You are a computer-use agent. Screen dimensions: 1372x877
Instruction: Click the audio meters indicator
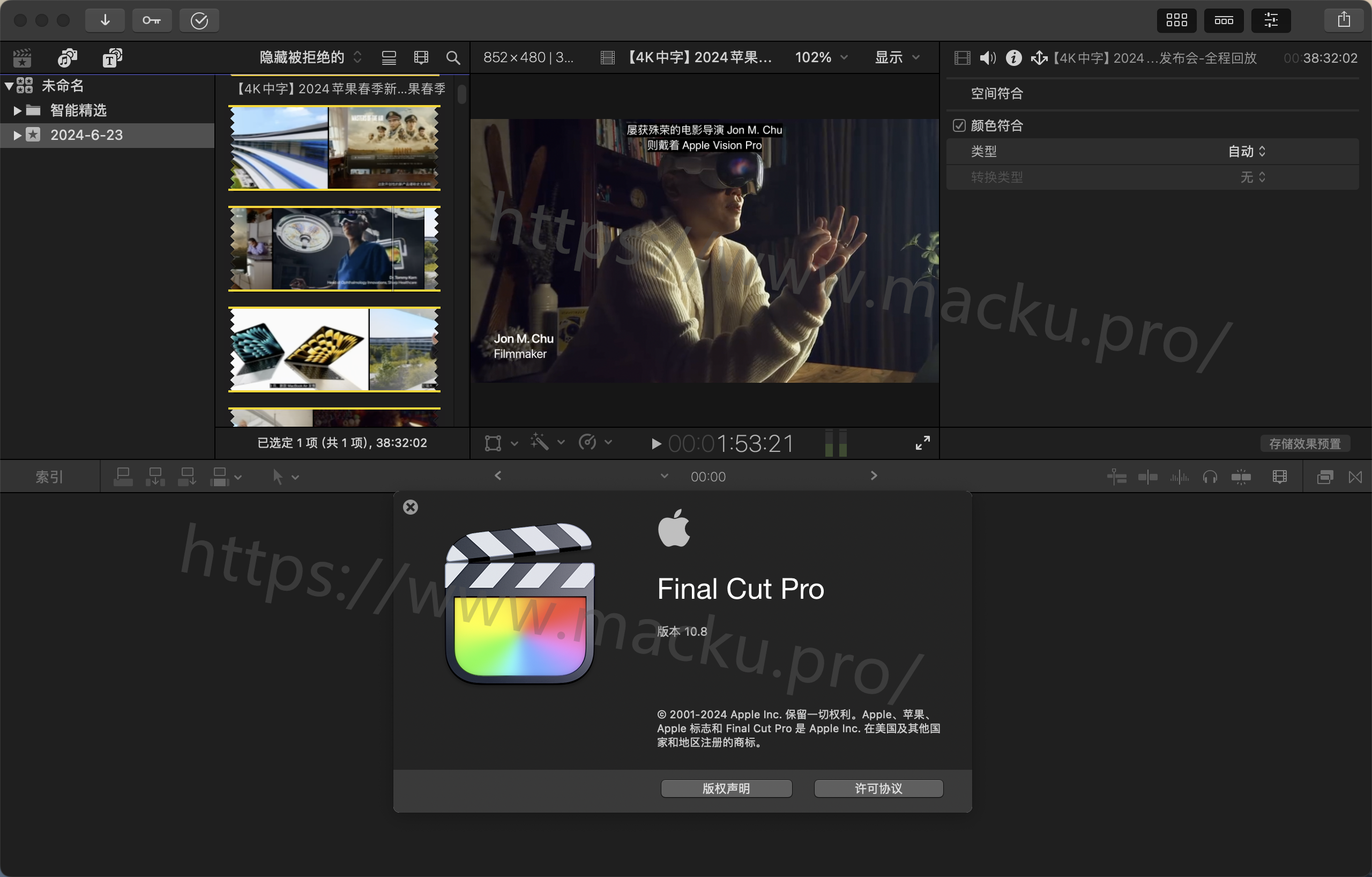pyautogui.click(x=836, y=443)
